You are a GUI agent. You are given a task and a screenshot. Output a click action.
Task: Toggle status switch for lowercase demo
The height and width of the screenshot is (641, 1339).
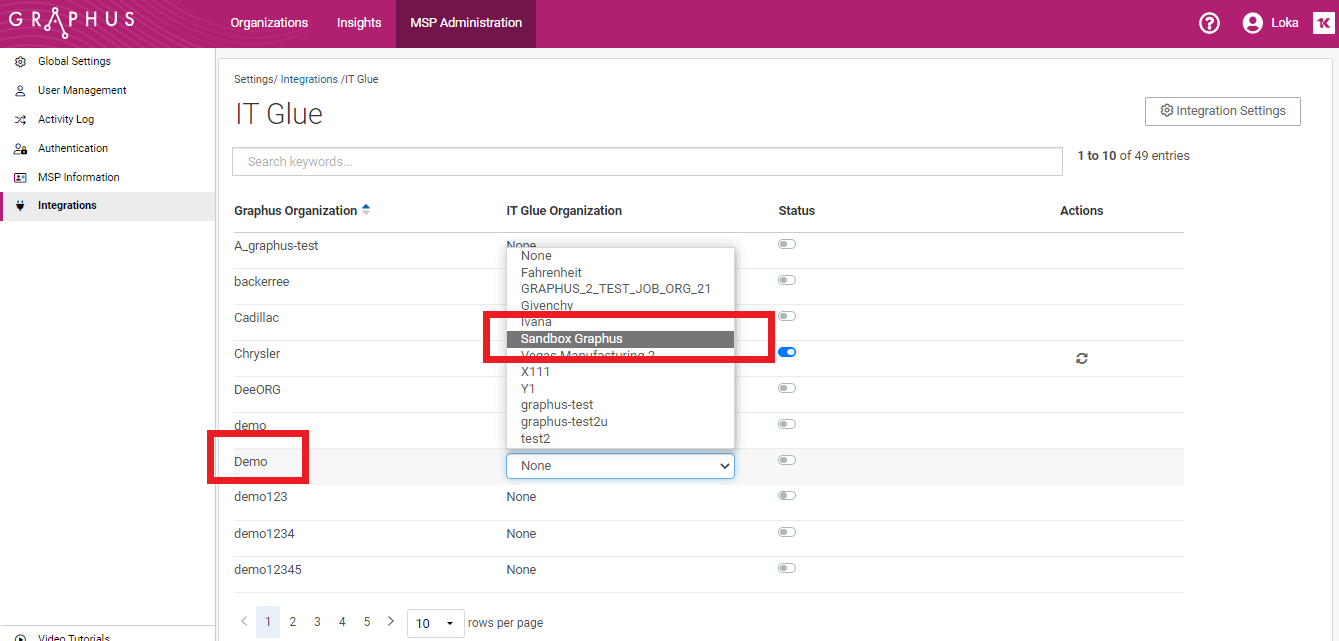[787, 424]
